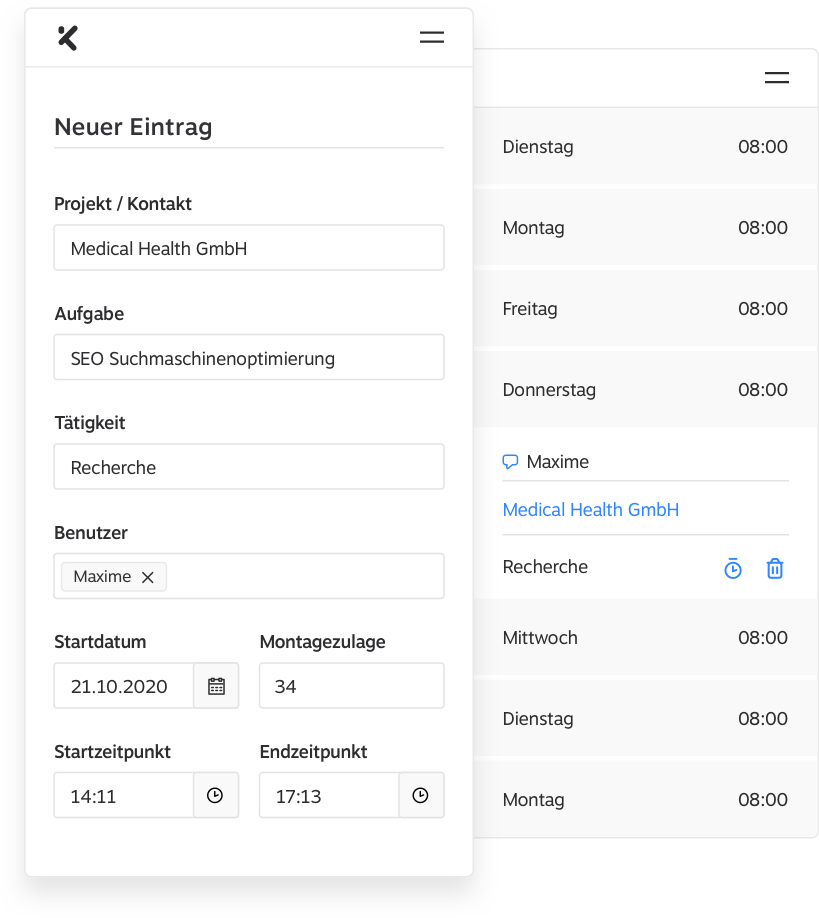Open clock picker for Startzeitpunkt
This screenshot has width=819, height=918.
click(215, 796)
